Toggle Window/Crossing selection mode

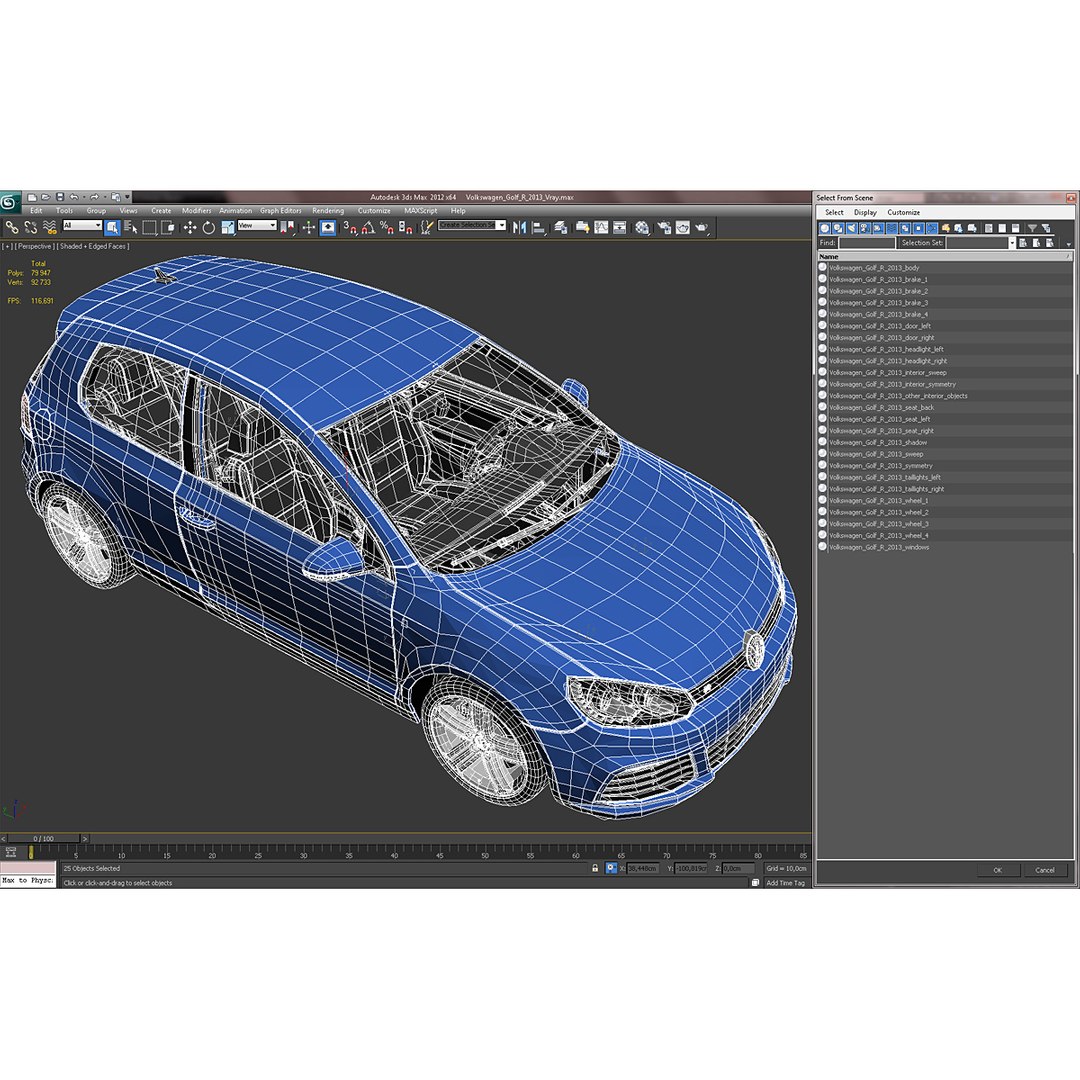pos(168,227)
